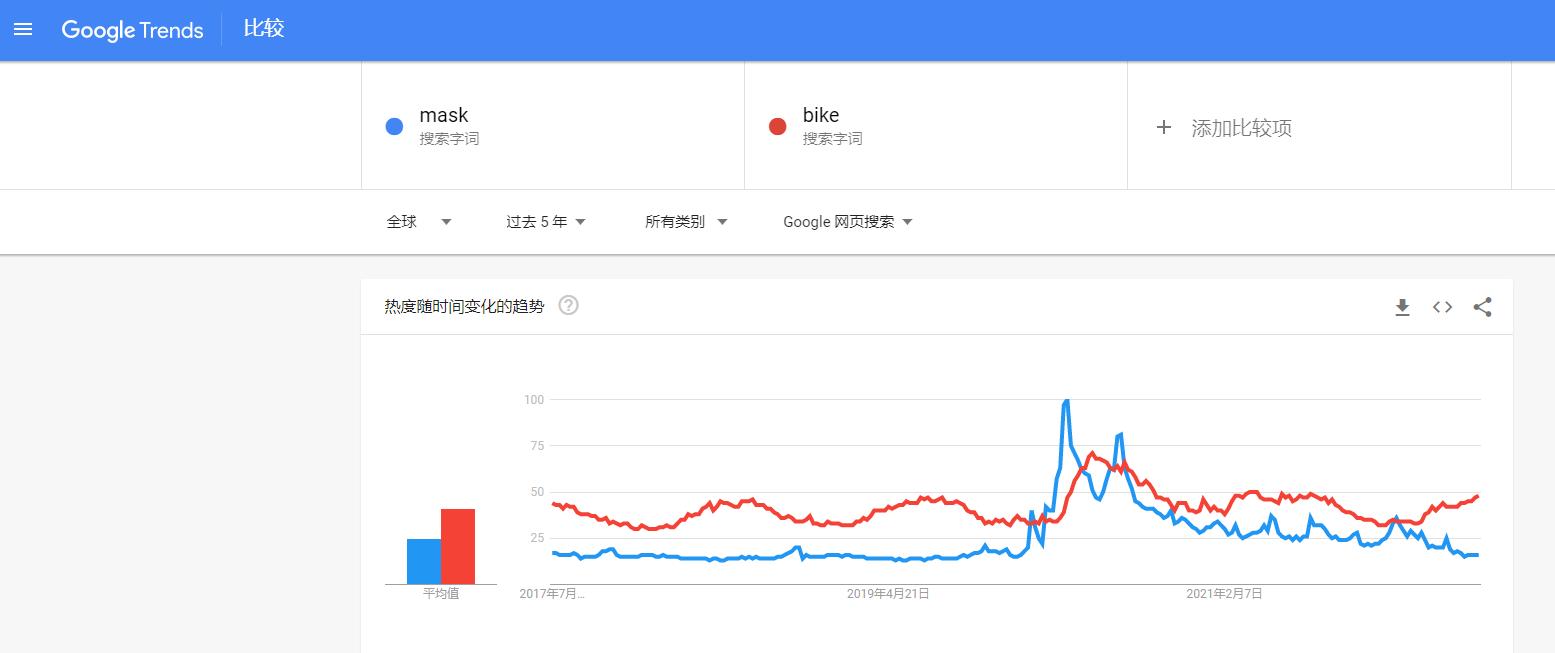
Task: Share the interest over time chart
Action: coord(1482,308)
